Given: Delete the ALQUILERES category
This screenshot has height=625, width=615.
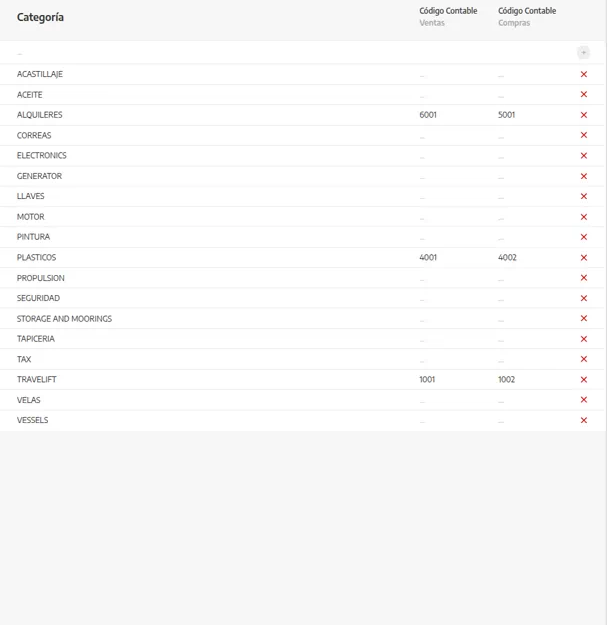Looking at the screenshot, I should point(584,115).
